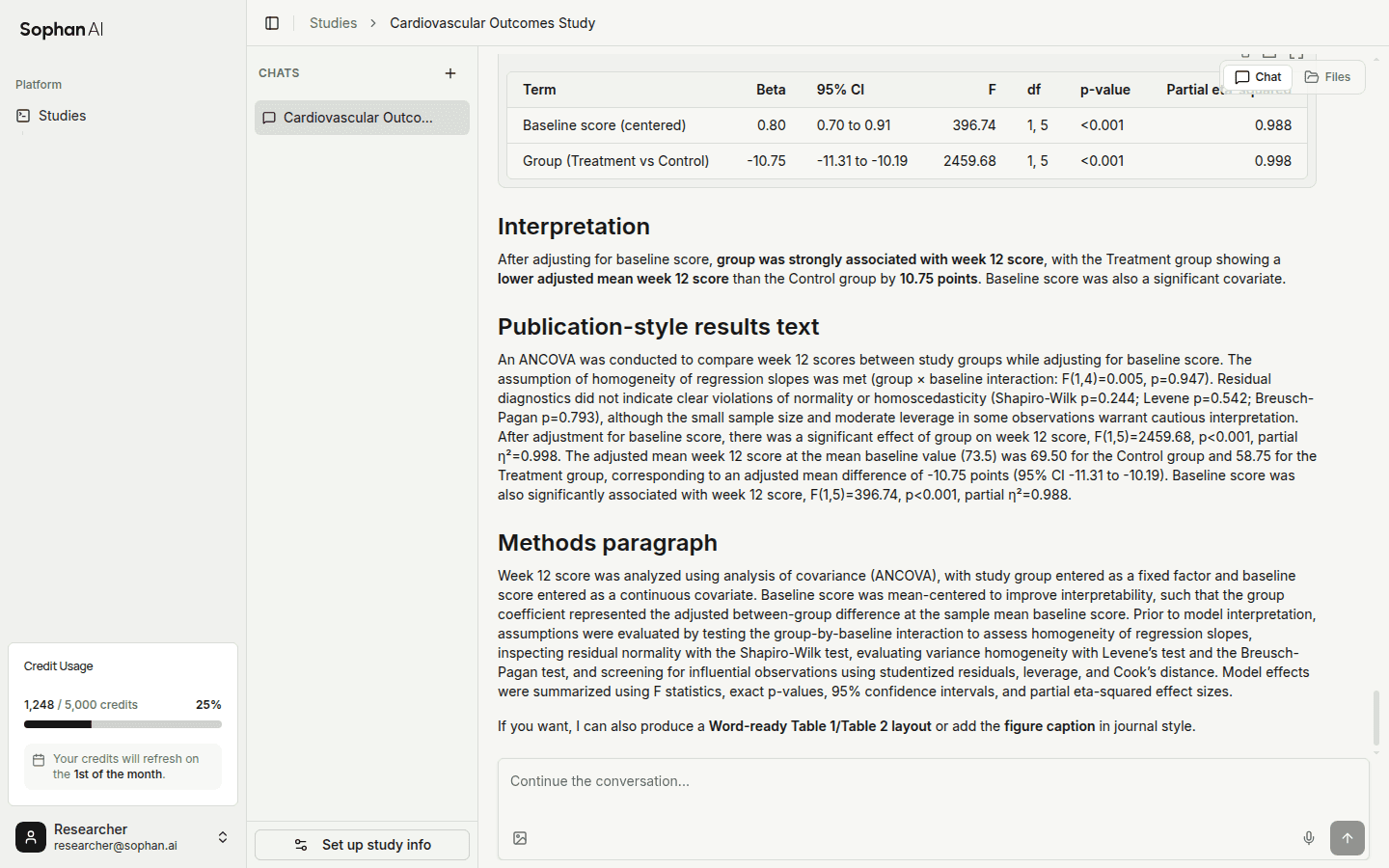This screenshot has width=1389, height=868.
Task: Open the Chat tab
Action: tap(1258, 77)
